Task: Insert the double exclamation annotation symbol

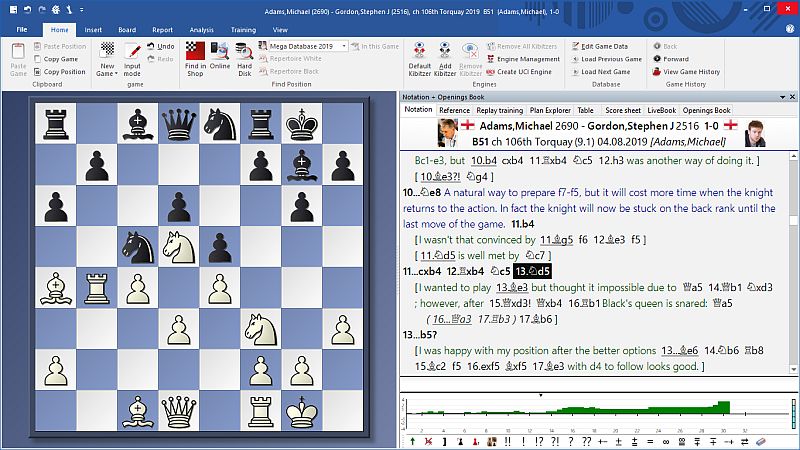Action: coord(508,441)
